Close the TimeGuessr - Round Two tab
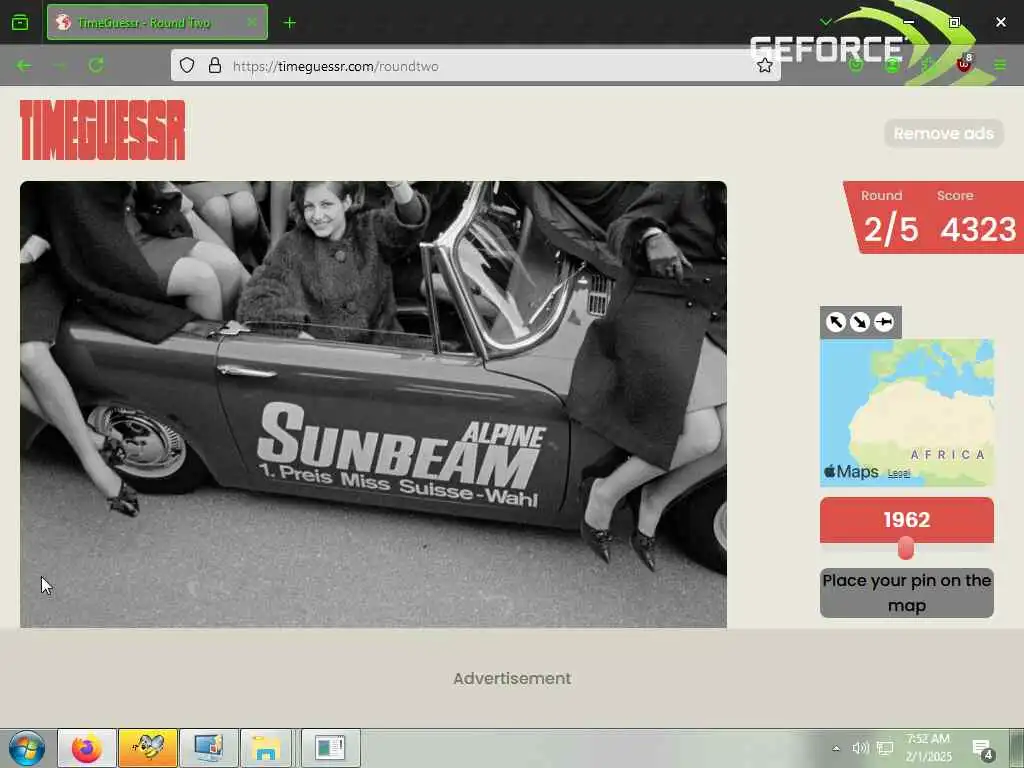 [x=251, y=22]
